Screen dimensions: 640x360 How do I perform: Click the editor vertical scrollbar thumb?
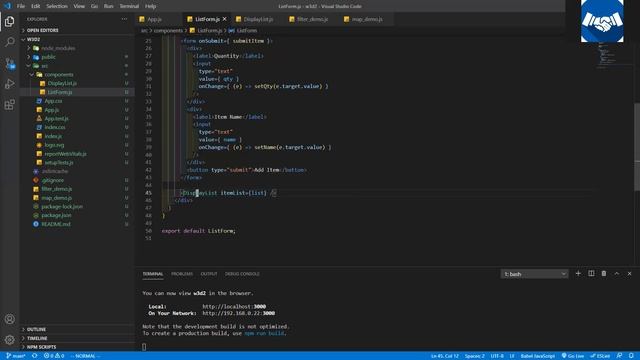coord(637,147)
